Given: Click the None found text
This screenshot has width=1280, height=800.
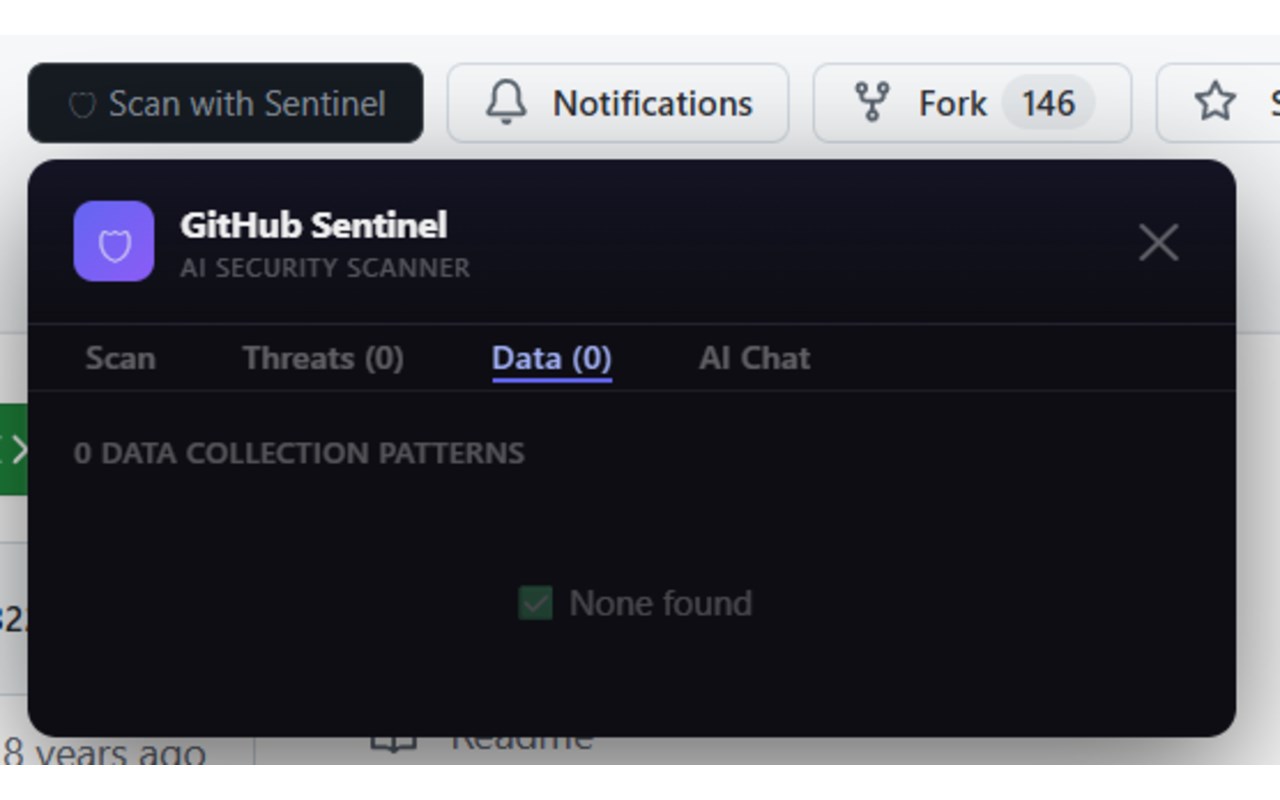Looking at the screenshot, I should (660, 603).
